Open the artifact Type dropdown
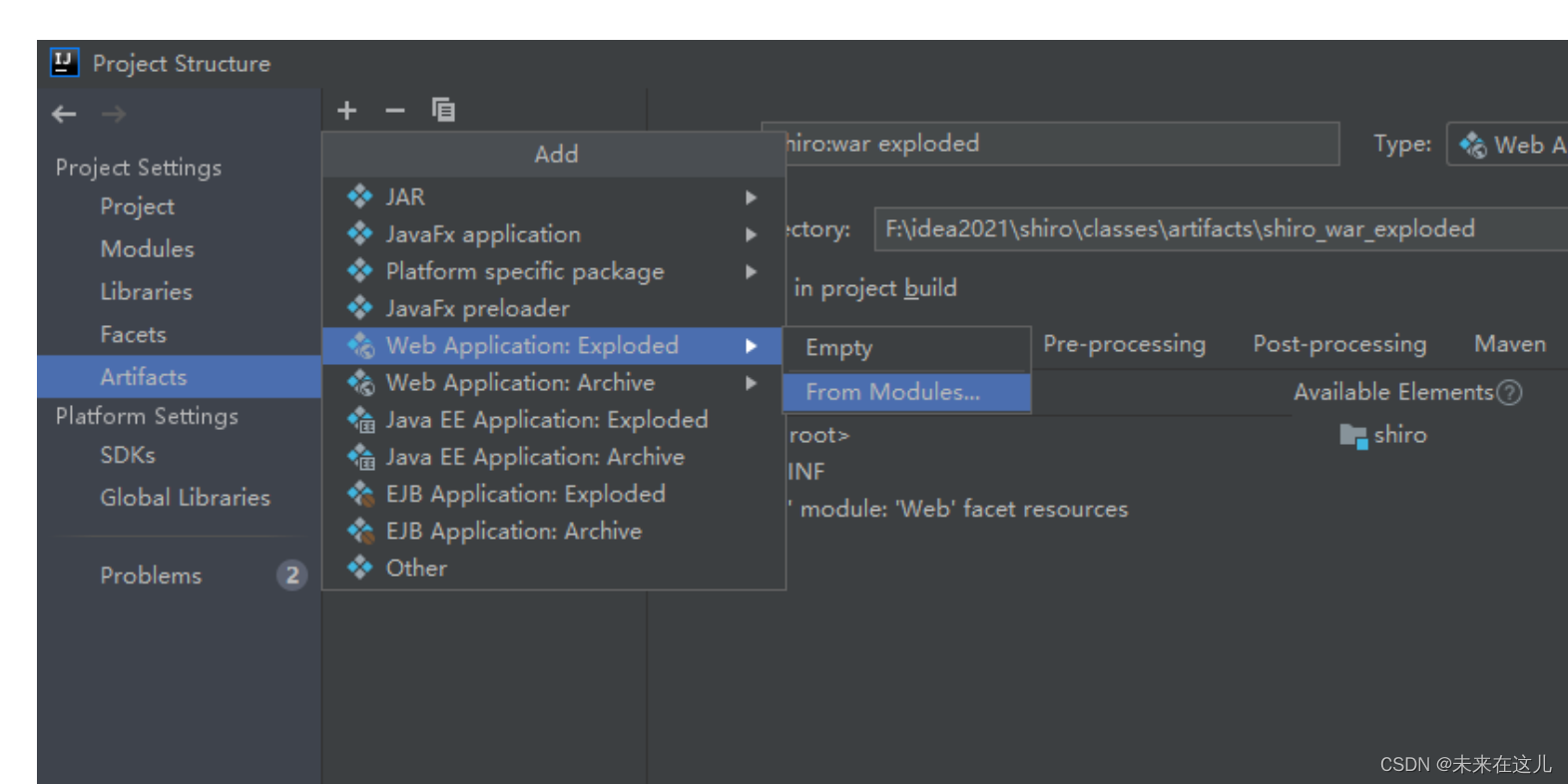 click(1507, 145)
